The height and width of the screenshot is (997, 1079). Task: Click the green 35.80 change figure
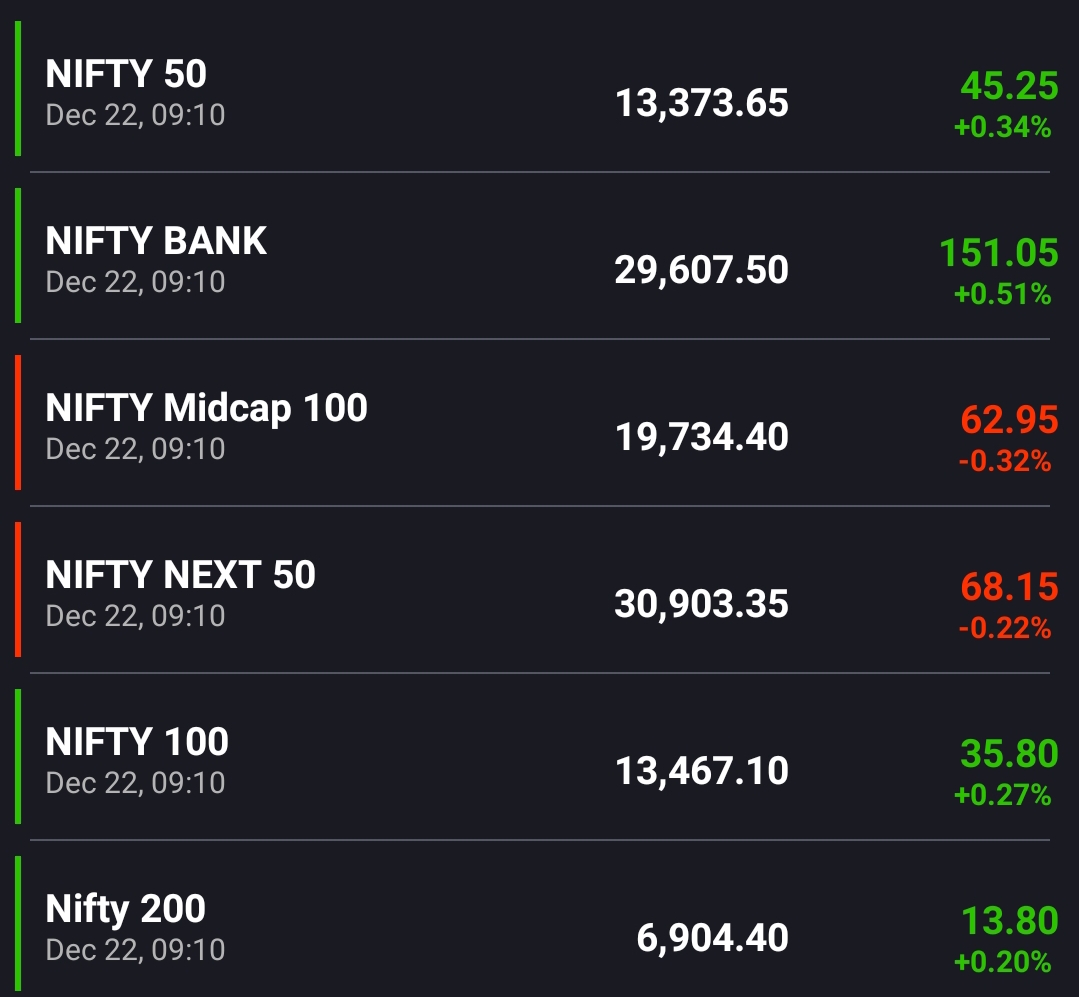point(1008,754)
